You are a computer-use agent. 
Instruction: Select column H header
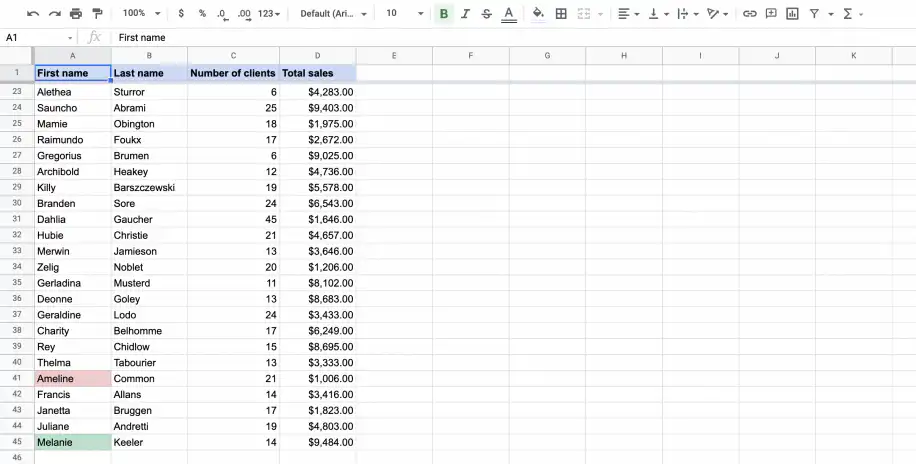click(x=623, y=56)
